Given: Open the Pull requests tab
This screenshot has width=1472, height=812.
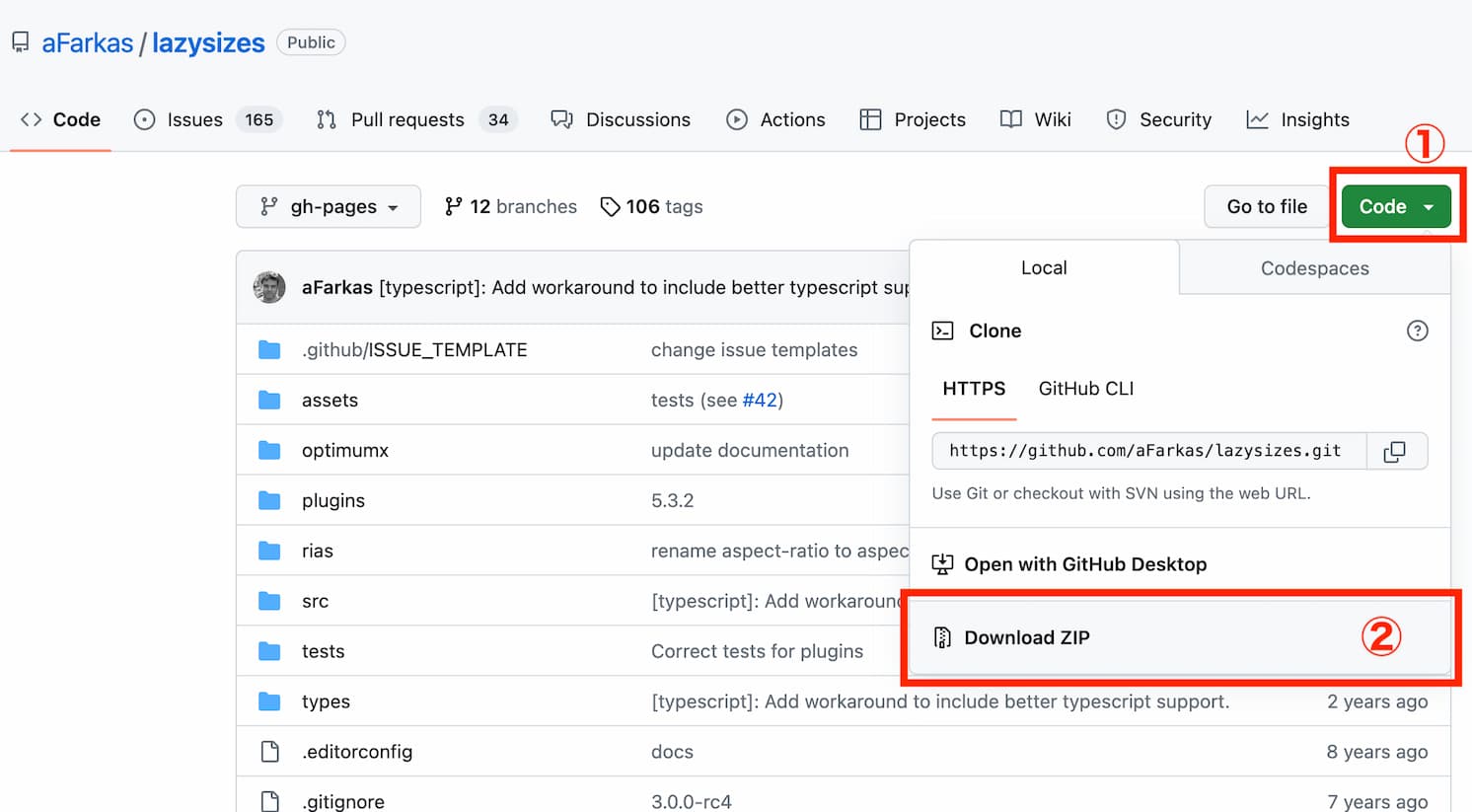Looking at the screenshot, I should point(415,119).
